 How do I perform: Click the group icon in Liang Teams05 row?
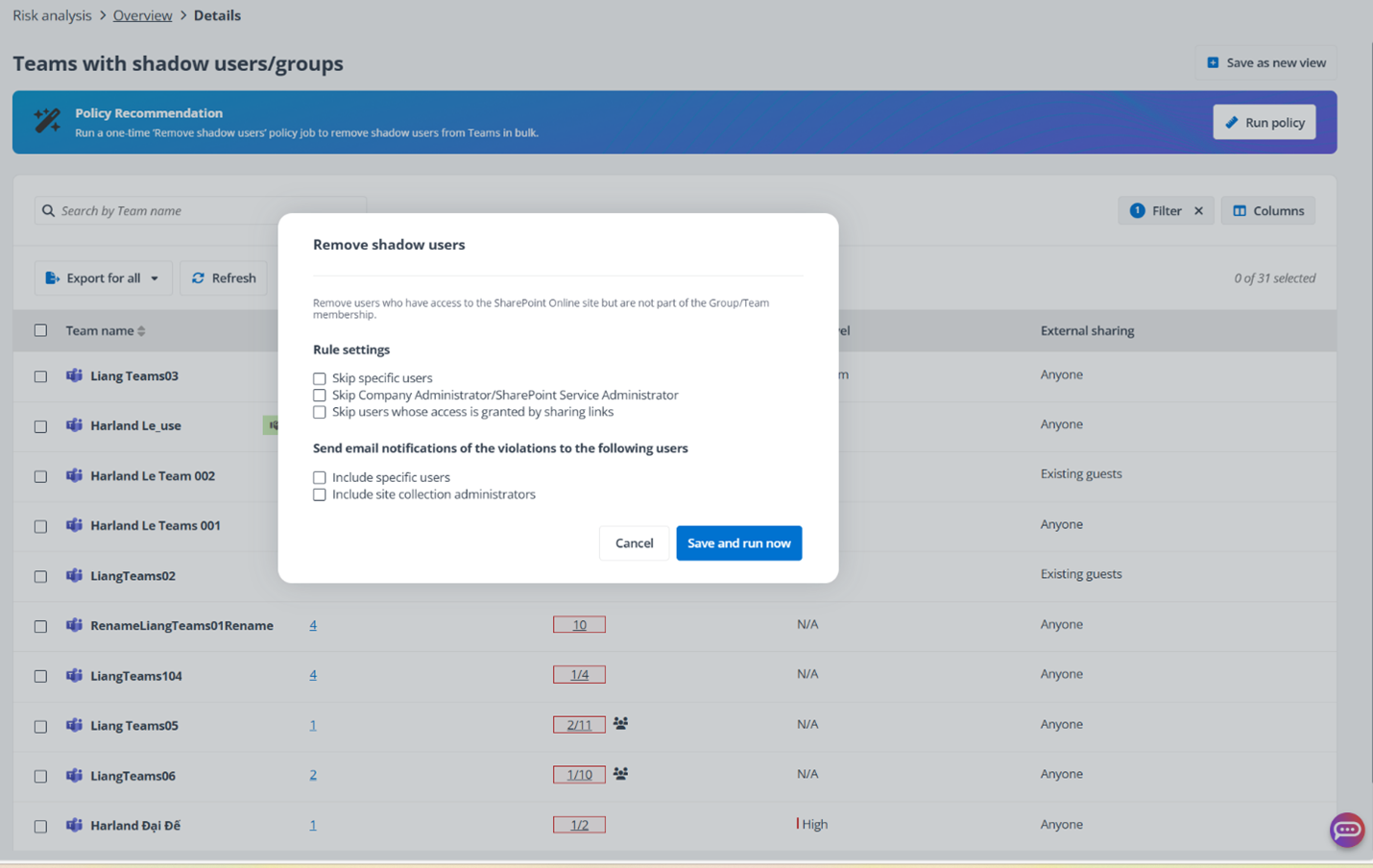pos(620,724)
